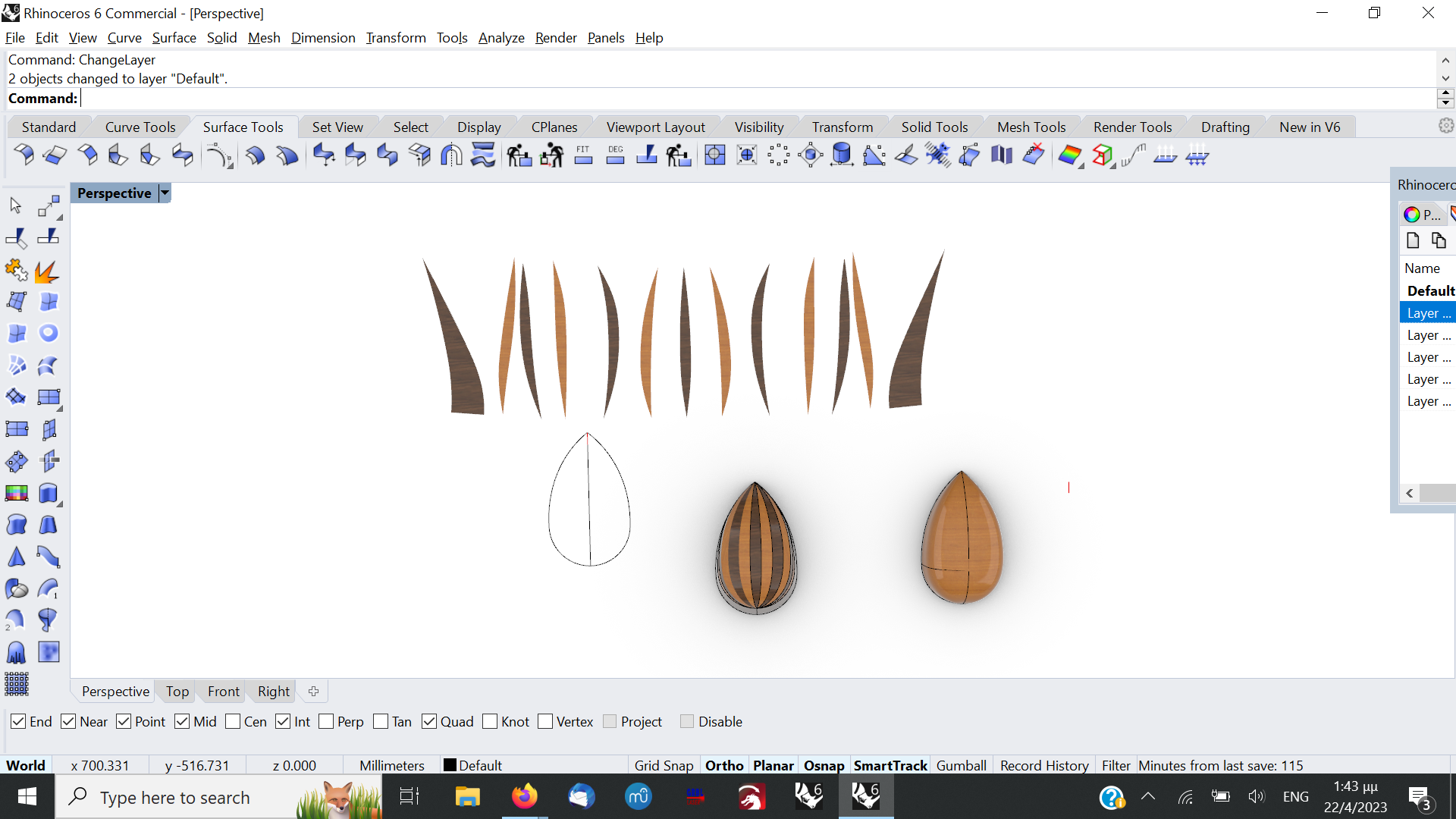Viewport: 1456px width, 819px height.
Task: Click the DEG change degree icon
Action: click(615, 155)
